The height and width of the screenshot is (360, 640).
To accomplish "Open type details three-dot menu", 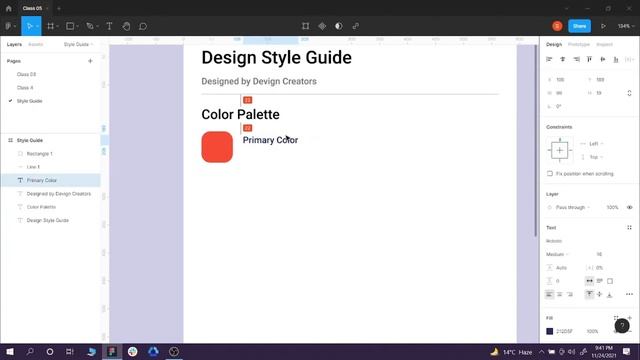I will click(629, 294).
